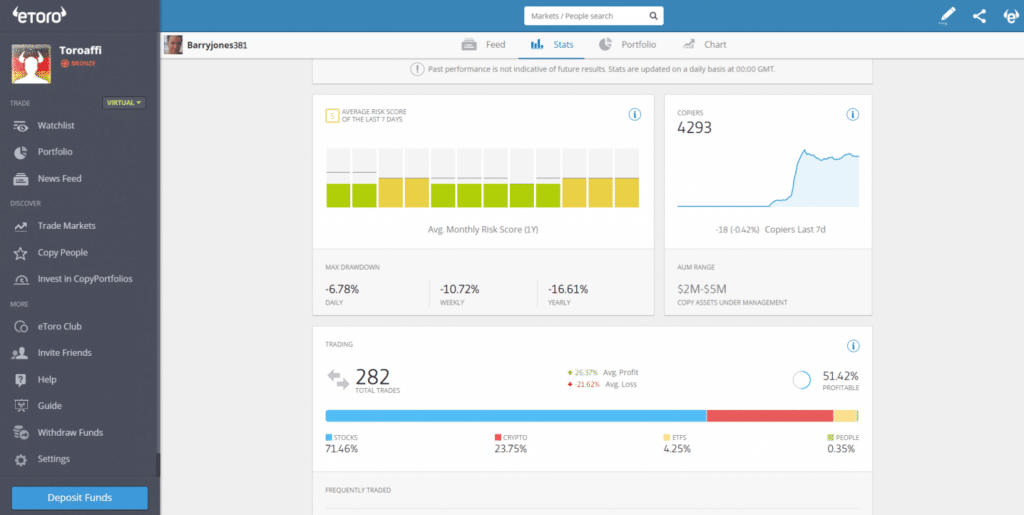Click the eToro logo in the sidebar
The height and width of the screenshot is (515, 1024).
pyautogui.click(x=39, y=14)
